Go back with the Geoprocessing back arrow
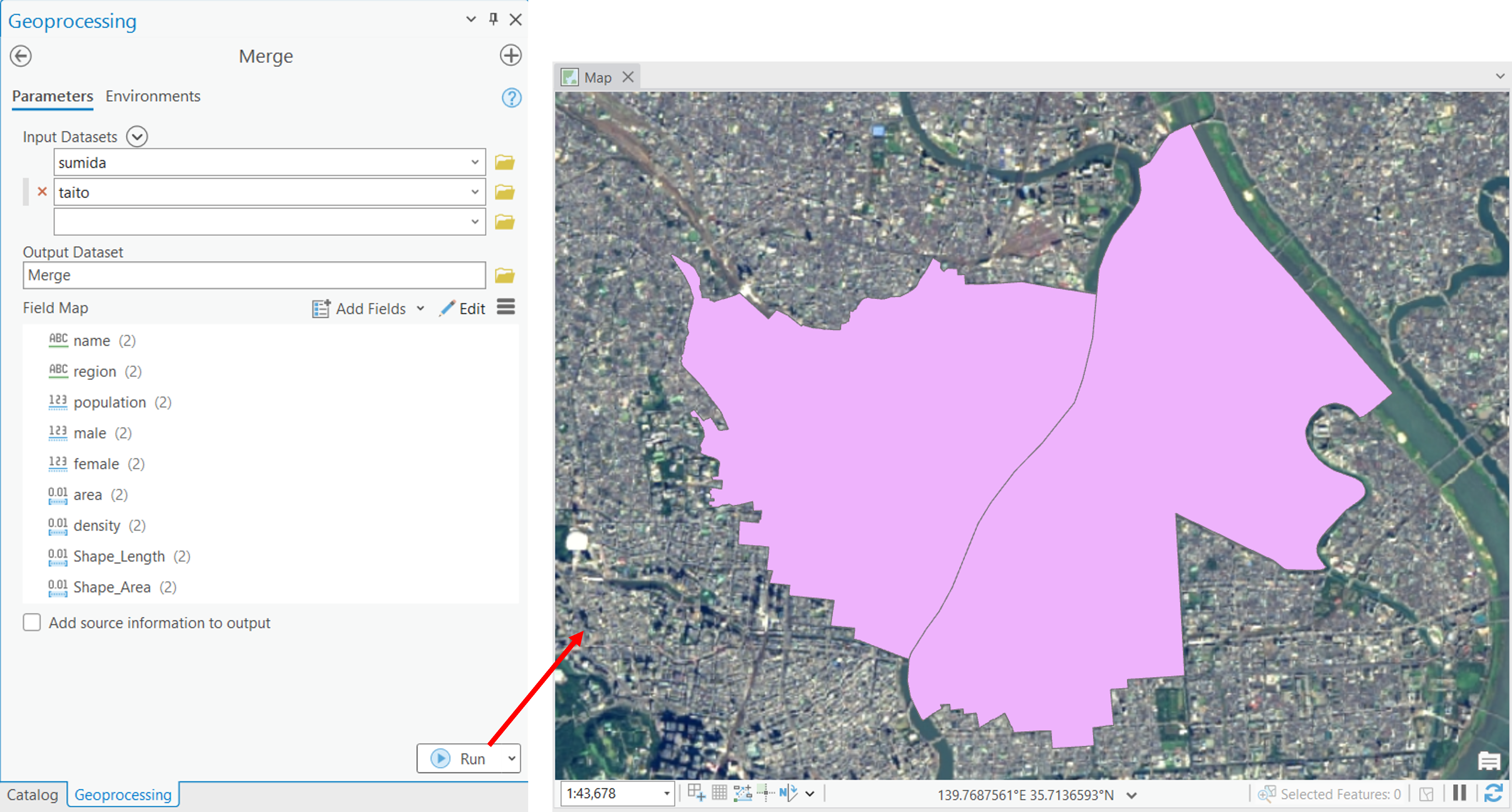1512x812 pixels. click(21, 56)
